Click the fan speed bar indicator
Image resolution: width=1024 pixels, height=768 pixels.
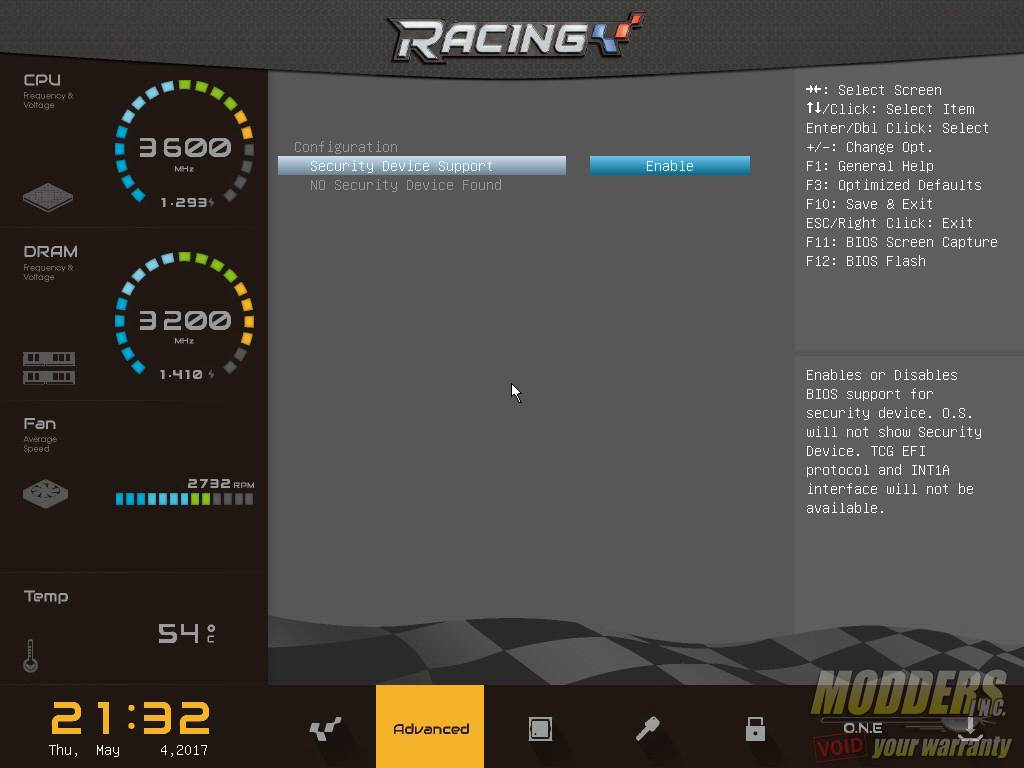point(184,499)
